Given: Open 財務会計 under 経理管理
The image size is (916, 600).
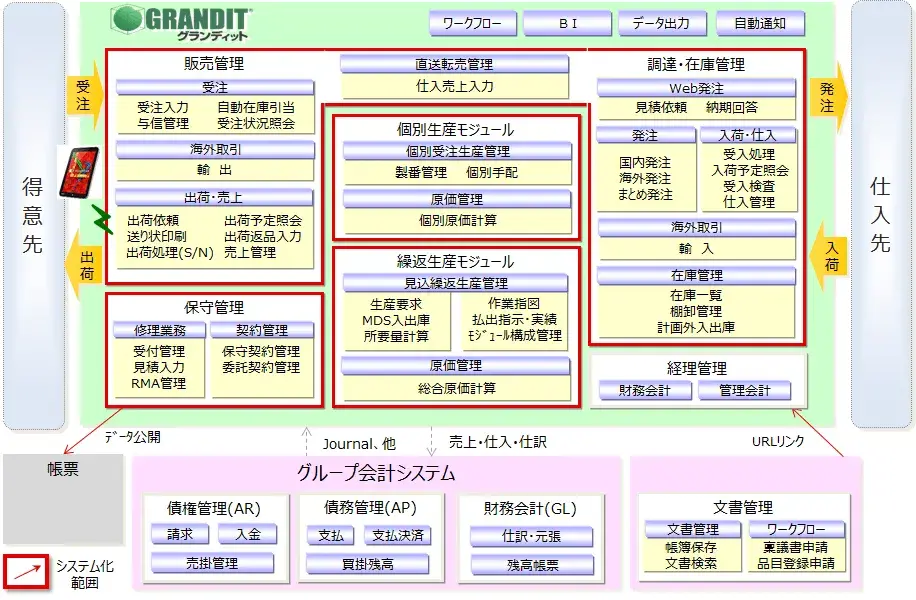Looking at the screenshot, I should pos(643,391).
